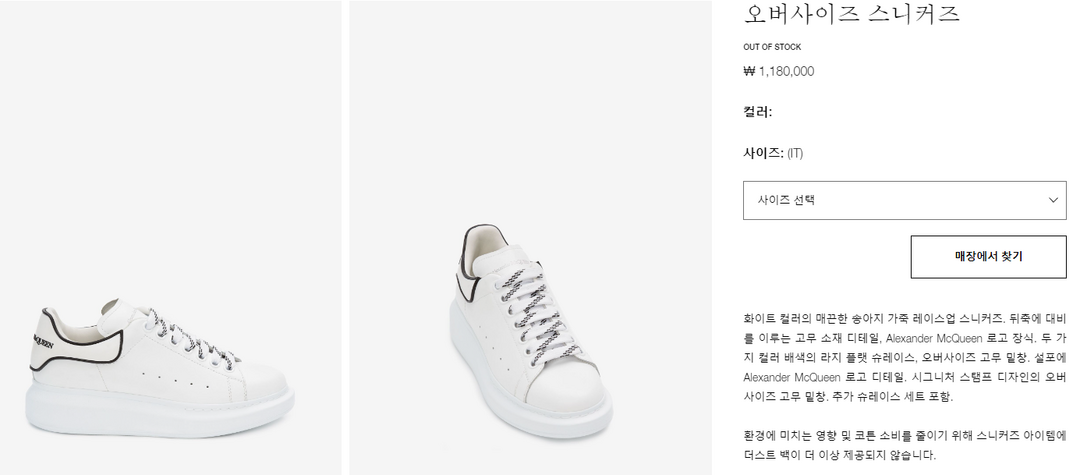Click the 매장에서 찾기 button
The image size is (1080, 475).
pos(988,257)
